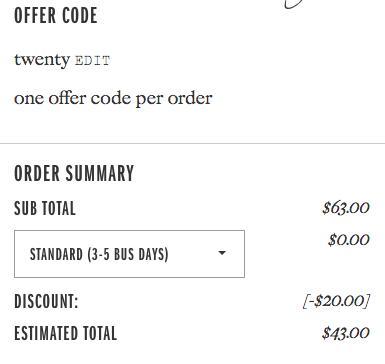Click the $0.00 shipping cost
Screen dimensions: 385x364
[x=349, y=240]
